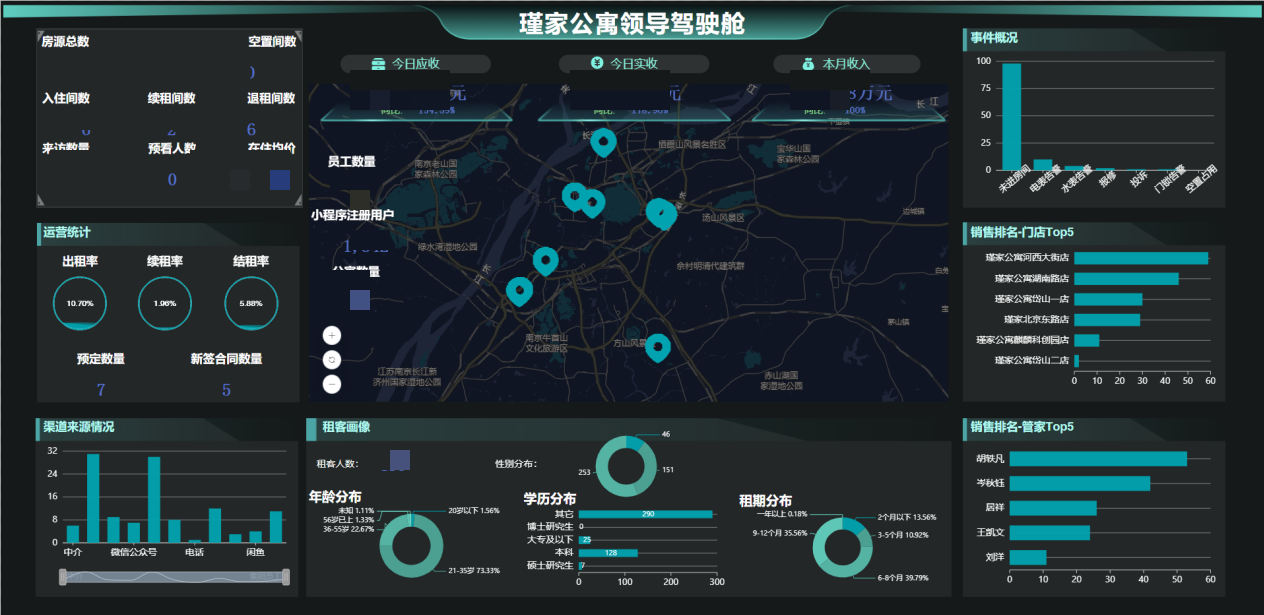Image resolution: width=1264 pixels, height=615 pixels.
Task: Click the map zoom in plus button
Action: [x=332, y=335]
